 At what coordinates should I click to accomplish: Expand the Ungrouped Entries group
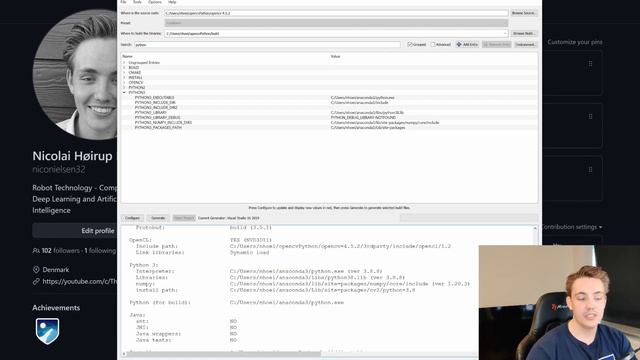124,62
